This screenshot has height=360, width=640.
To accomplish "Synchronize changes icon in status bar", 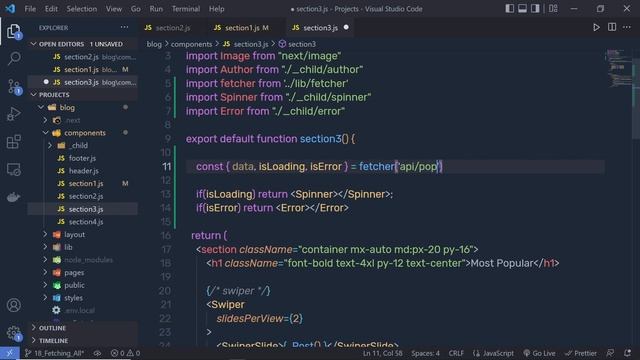I will click(x=97, y=353).
